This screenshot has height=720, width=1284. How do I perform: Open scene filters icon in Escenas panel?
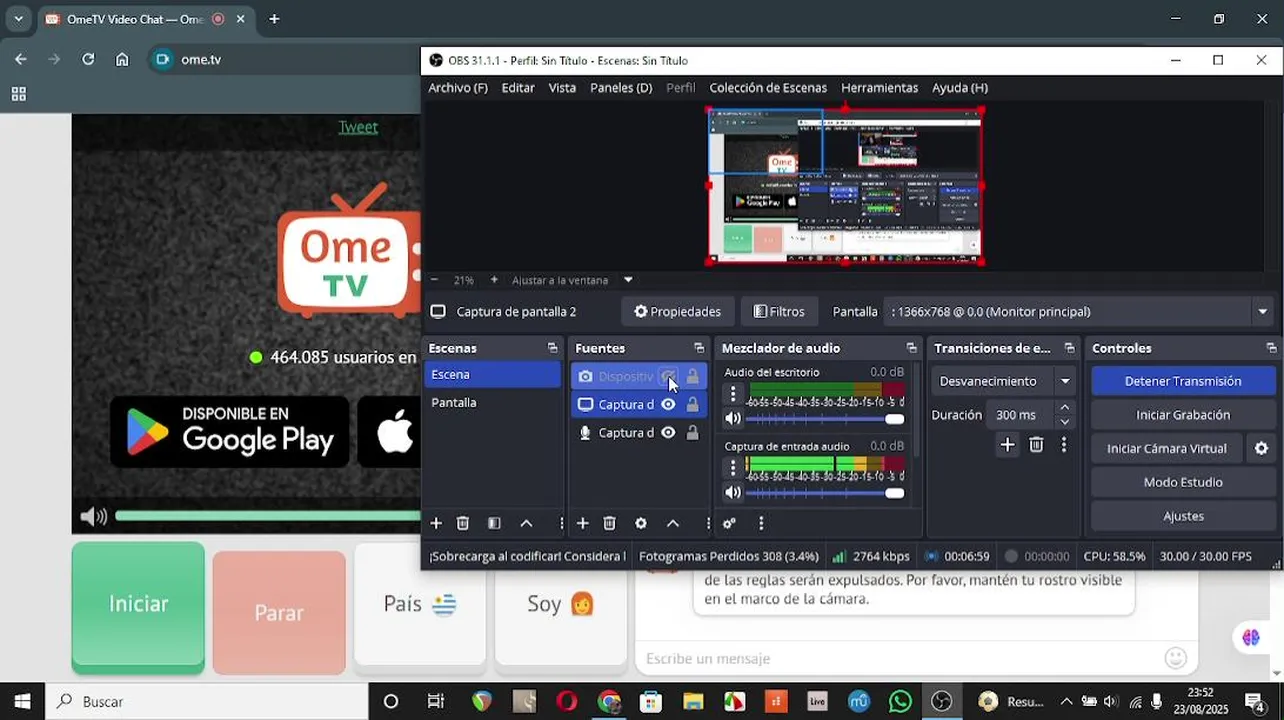[494, 523]
